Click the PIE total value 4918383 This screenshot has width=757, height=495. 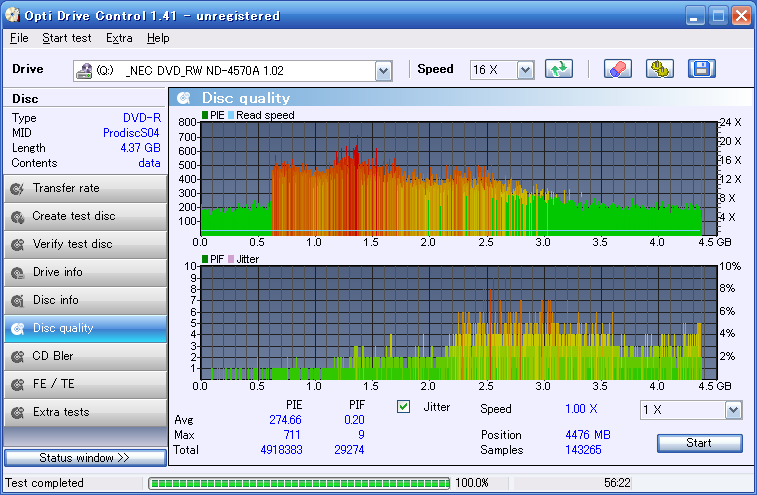pyautogui.click(x=281, y=450)
